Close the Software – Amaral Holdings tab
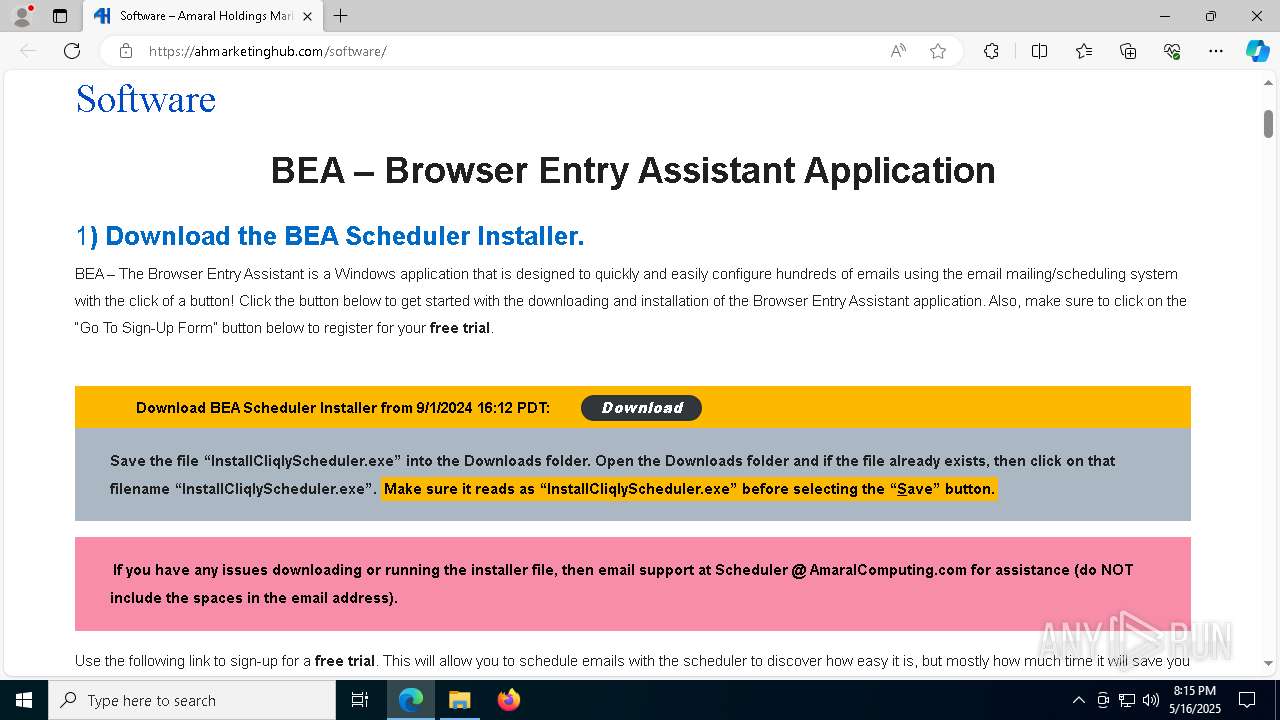 (307, 16)
